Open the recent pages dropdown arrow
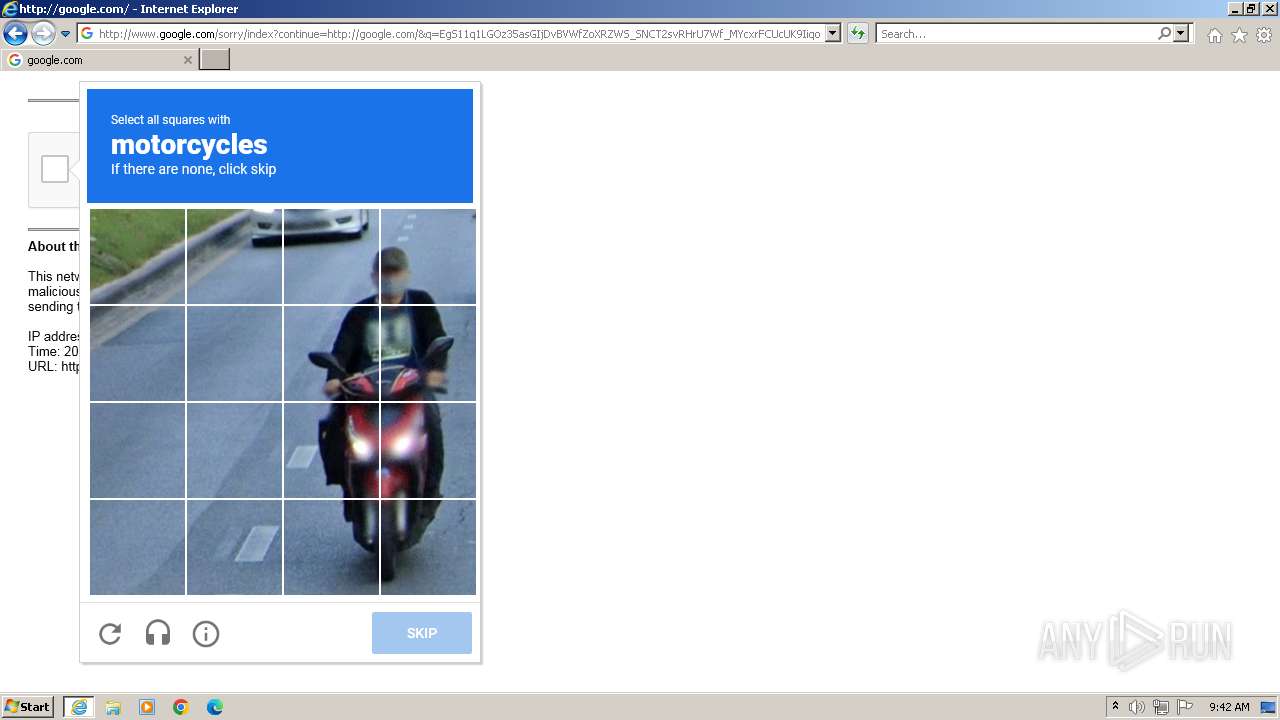 click(x=65, y=34)
